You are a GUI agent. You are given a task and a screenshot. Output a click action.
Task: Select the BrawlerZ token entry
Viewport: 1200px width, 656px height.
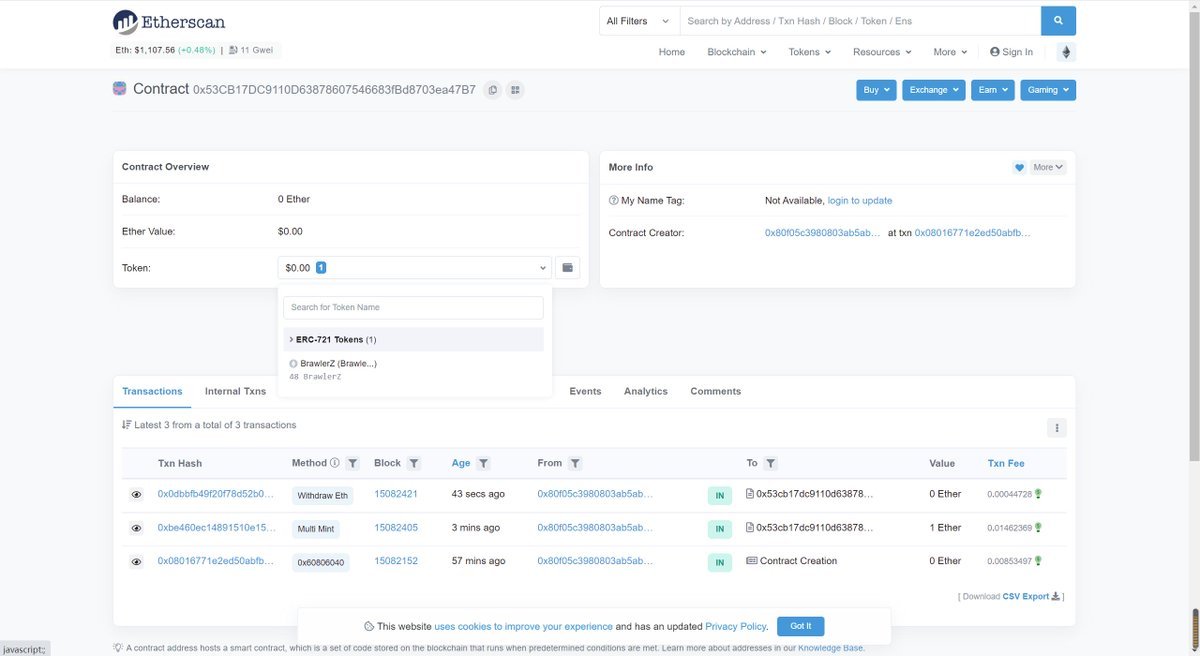click(413, 370)
